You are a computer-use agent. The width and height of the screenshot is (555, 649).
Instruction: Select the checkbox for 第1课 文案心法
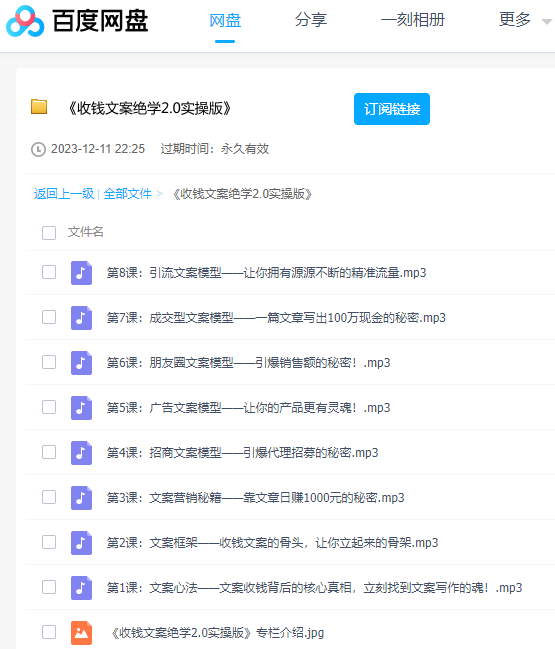coord(49,587)
